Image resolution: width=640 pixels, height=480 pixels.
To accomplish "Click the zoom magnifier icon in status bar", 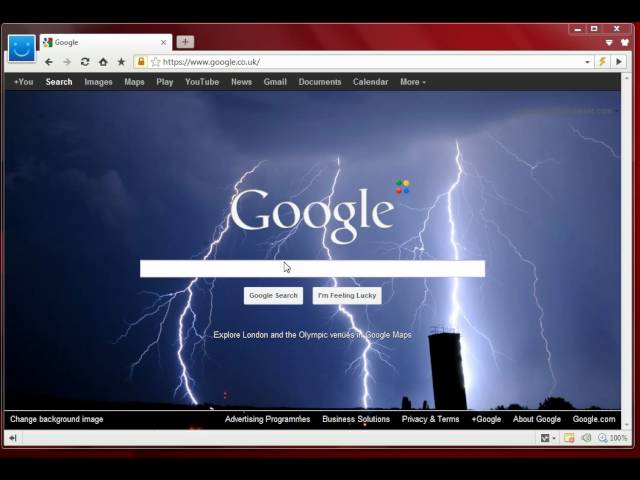I will (x=602, y=438).
